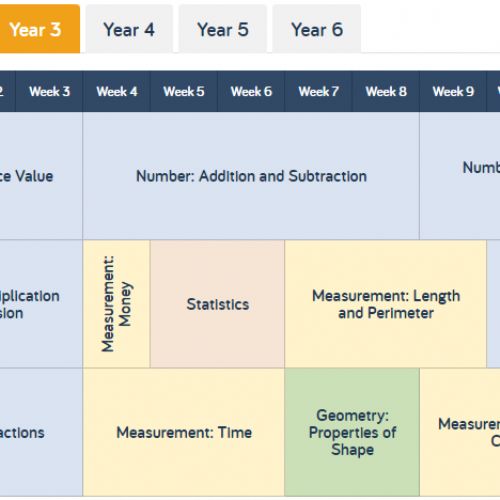
Task: Select the Week 8 column header
Action: (x=386, y=91)
